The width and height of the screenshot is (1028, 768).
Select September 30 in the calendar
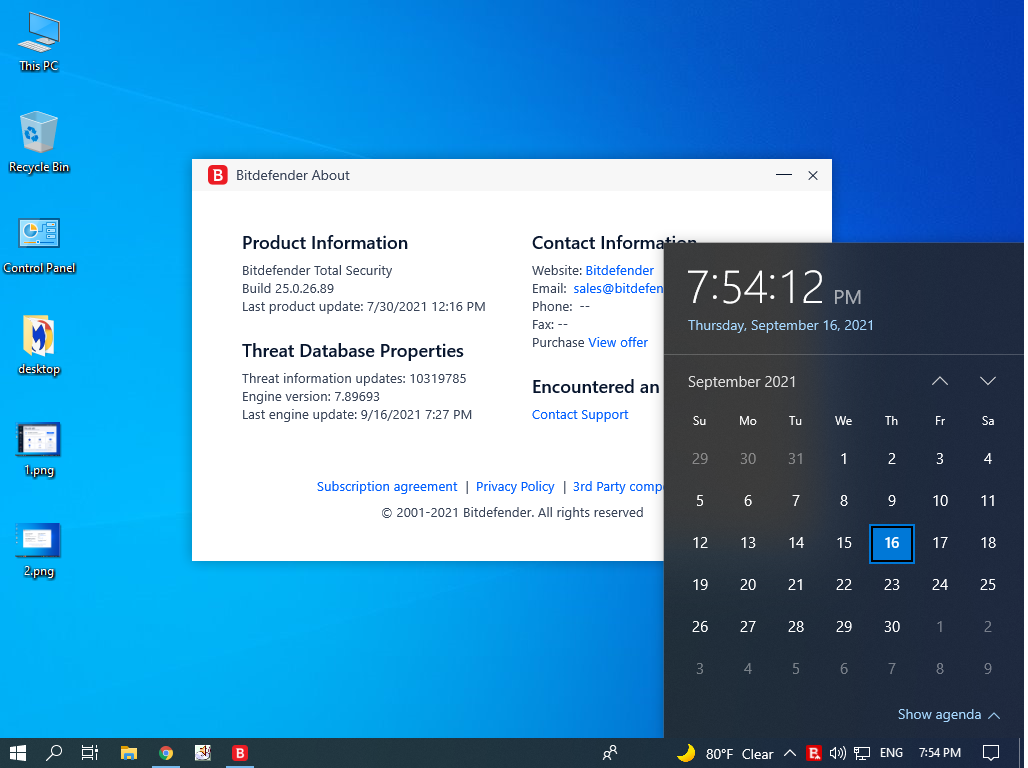pyautogui.click(x=892, y=627)
